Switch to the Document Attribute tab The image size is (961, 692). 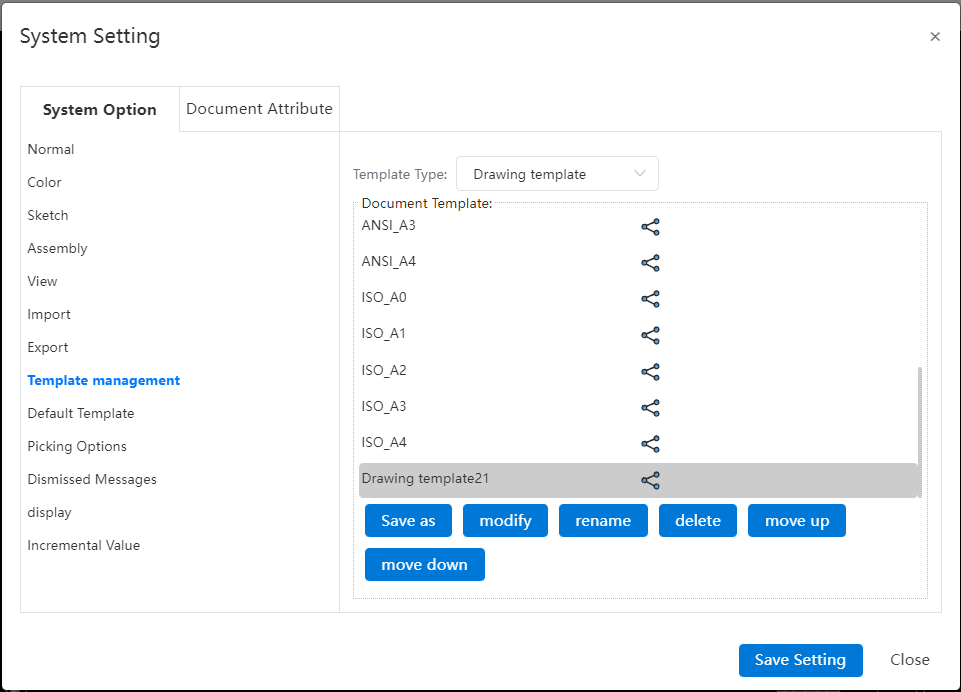pyautogui.click(x=259, y=108)
